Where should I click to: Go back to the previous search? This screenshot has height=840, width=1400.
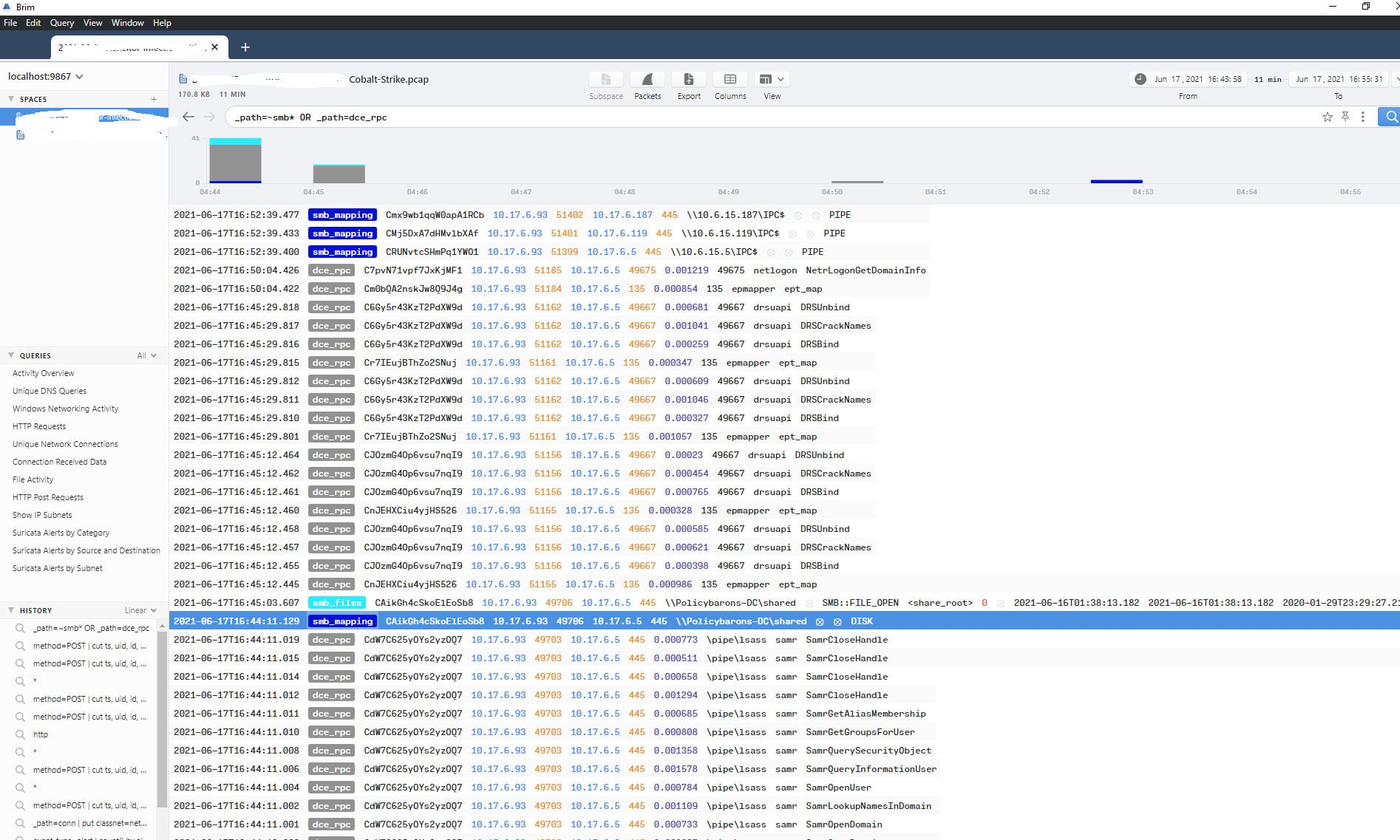188,117
